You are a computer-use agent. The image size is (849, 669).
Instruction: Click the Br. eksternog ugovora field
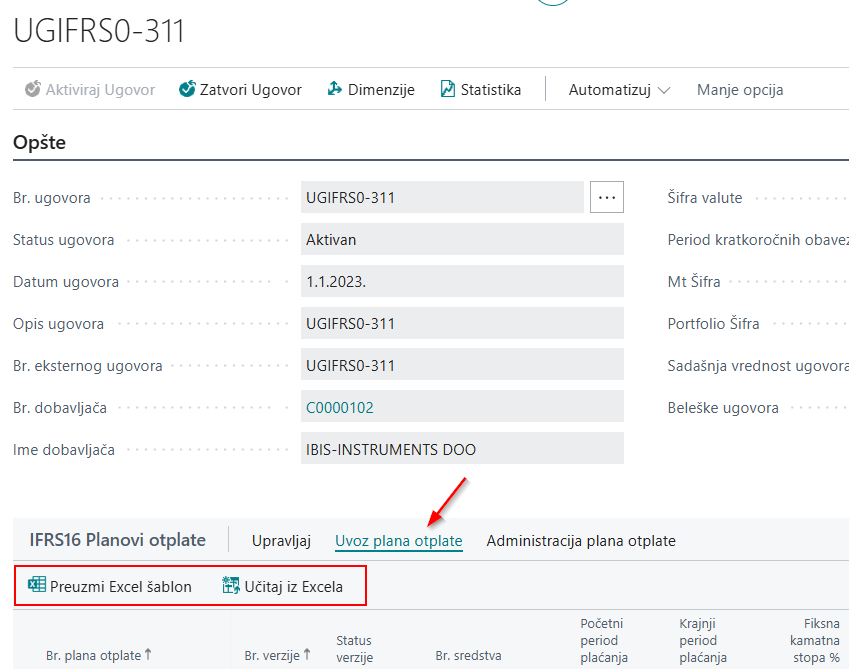click(462, 365)
